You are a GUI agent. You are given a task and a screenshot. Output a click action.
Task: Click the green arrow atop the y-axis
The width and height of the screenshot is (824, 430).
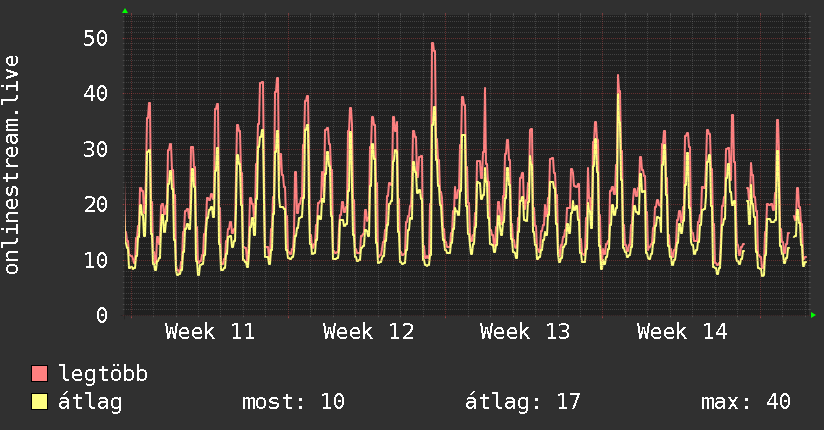coord(125,11)
